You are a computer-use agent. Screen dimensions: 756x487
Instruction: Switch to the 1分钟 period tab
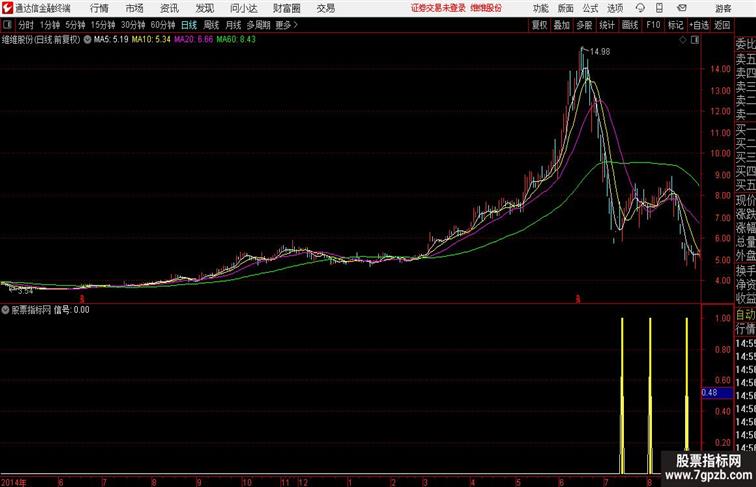tap(50, 25)
